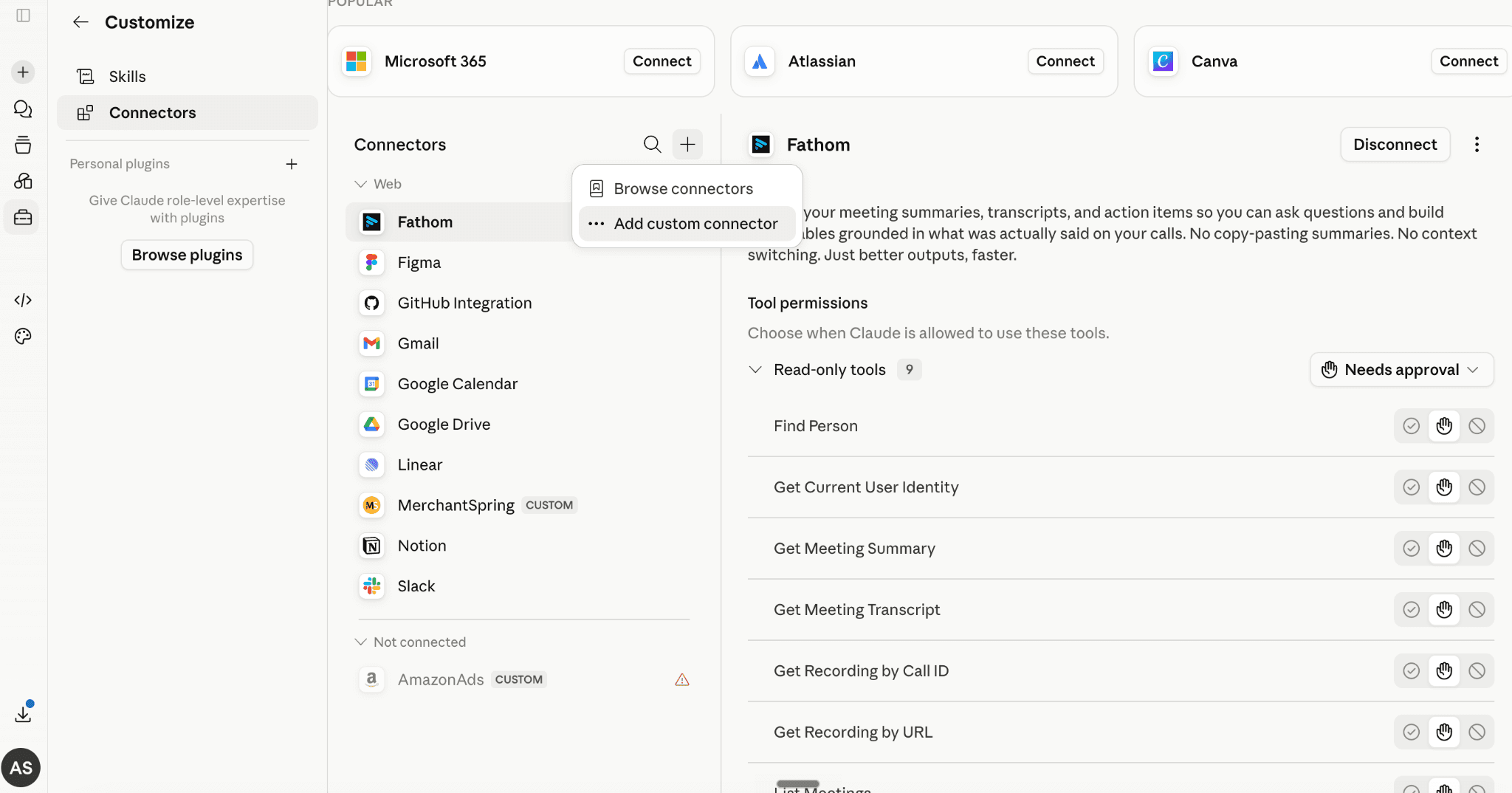Open the code icon in the sidebar

click(23, 300)
